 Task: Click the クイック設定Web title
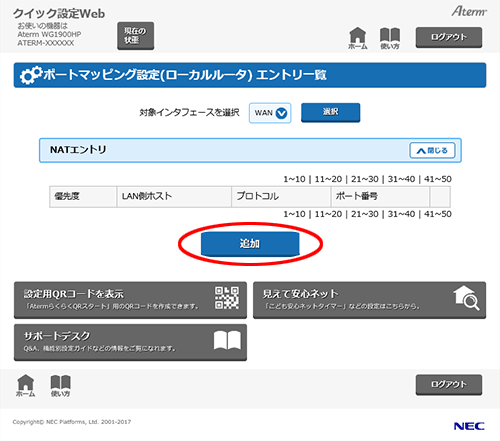(59, 14)
